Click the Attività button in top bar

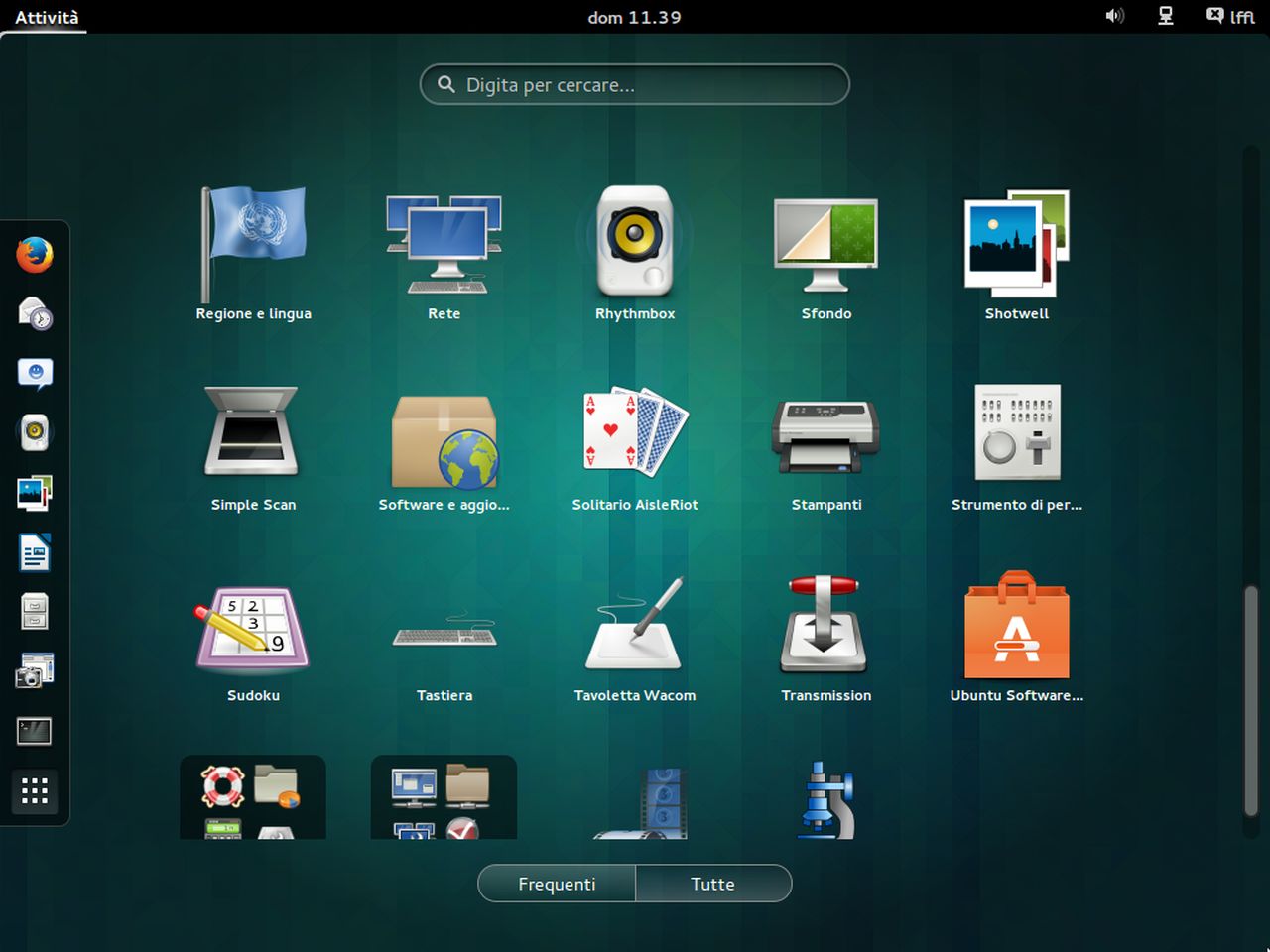point(47,17)
